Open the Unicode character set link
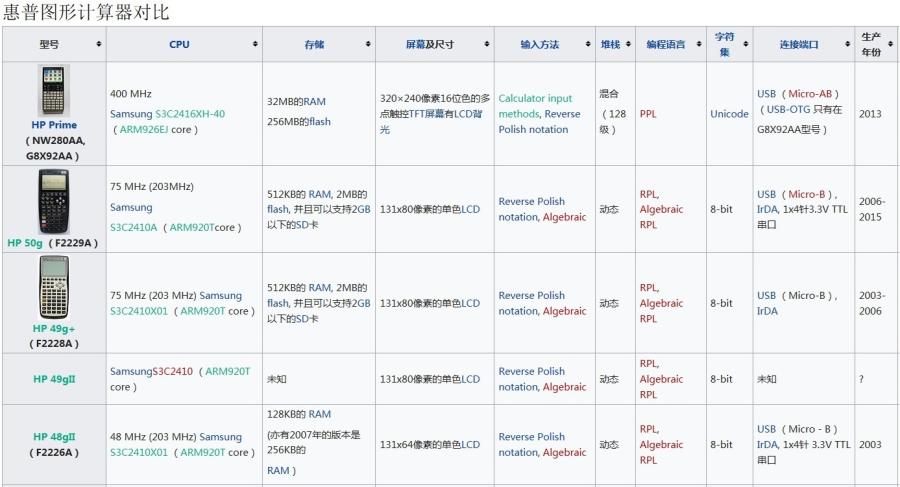Image resolution: width=900 pixels, height=487 pixels. [x=729, y=114]
